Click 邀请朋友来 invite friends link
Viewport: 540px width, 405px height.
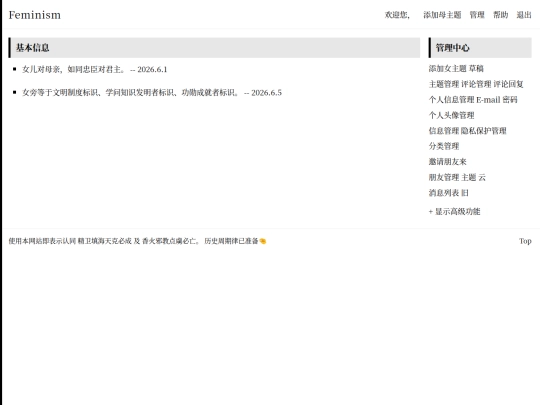448,162
